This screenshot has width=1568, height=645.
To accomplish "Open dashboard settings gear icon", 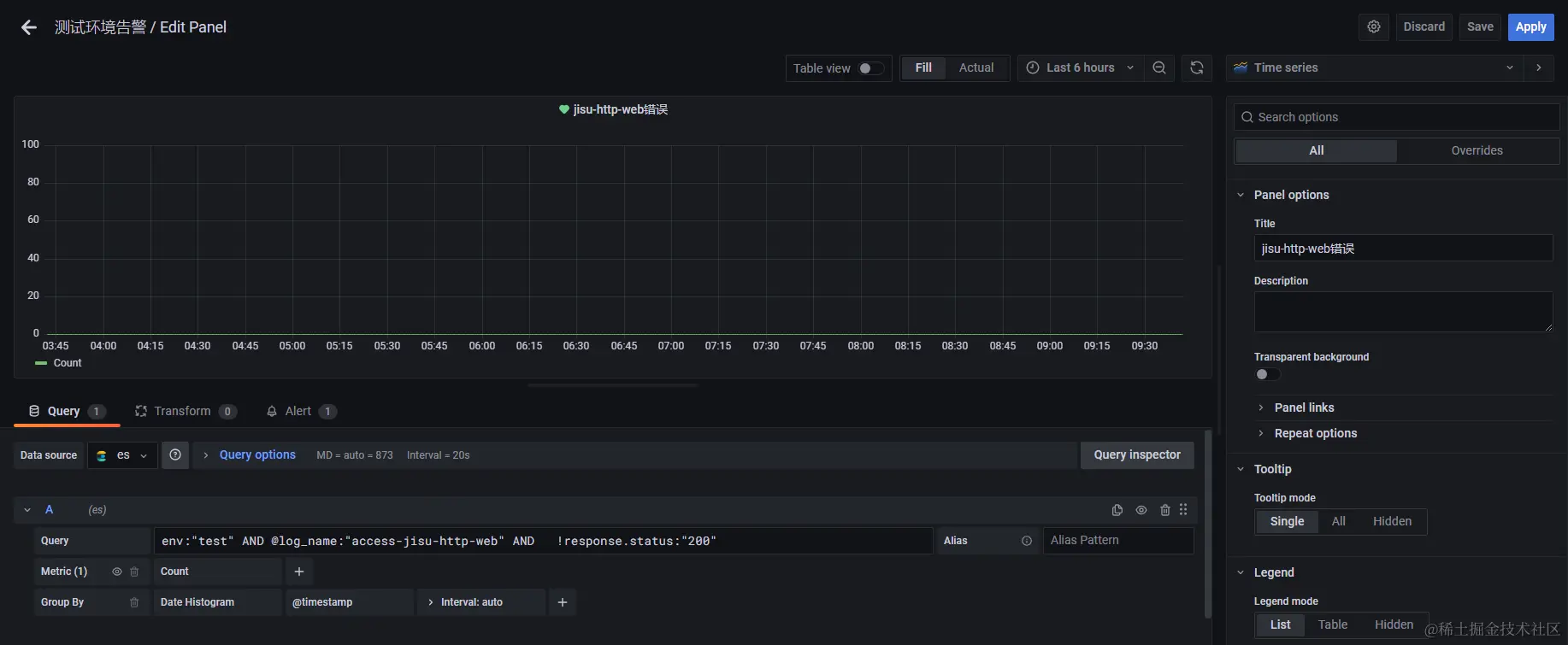I will click(1373, 26).
